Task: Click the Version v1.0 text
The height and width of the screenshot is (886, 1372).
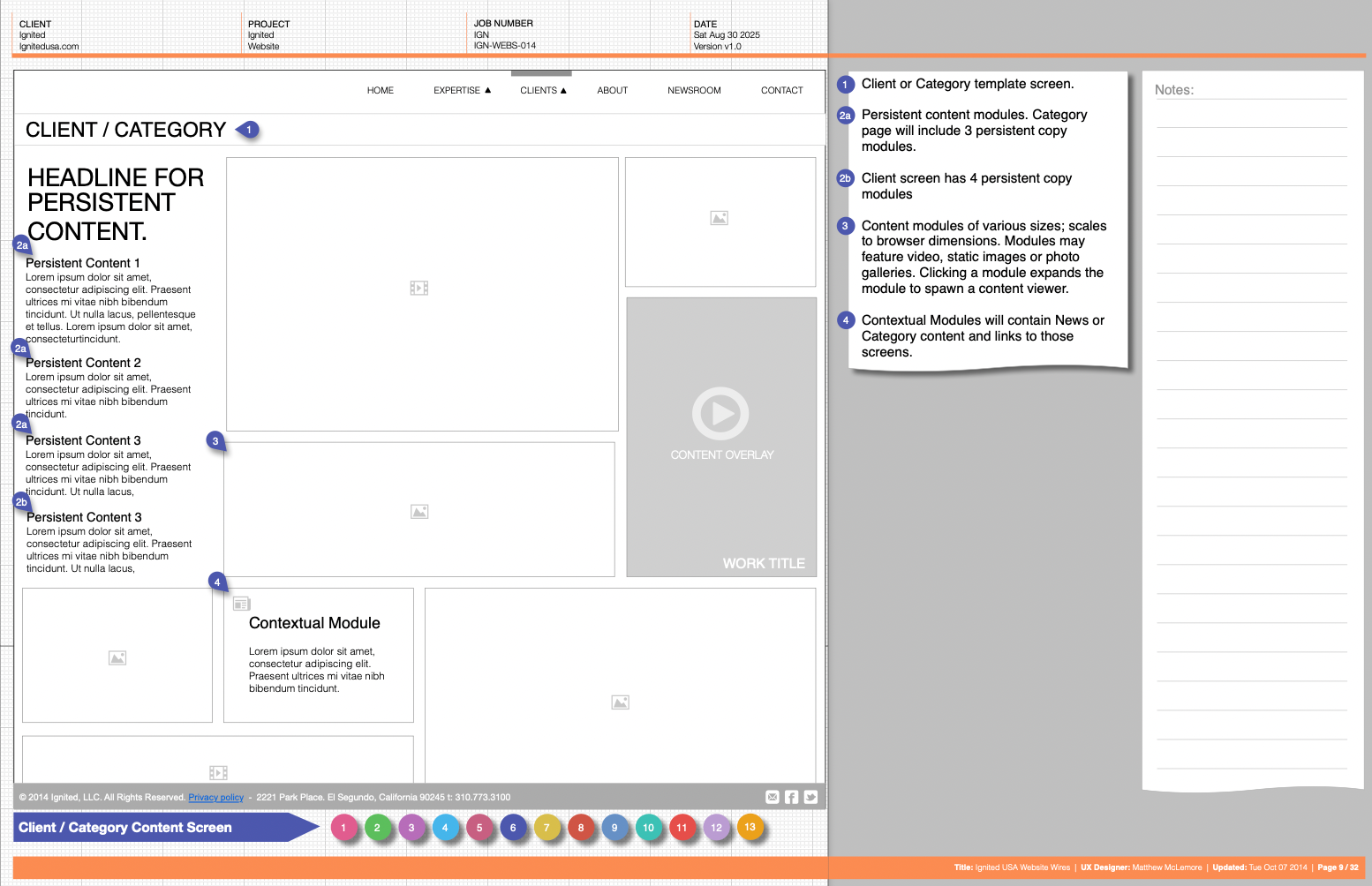Action: (x=718, y=47)
